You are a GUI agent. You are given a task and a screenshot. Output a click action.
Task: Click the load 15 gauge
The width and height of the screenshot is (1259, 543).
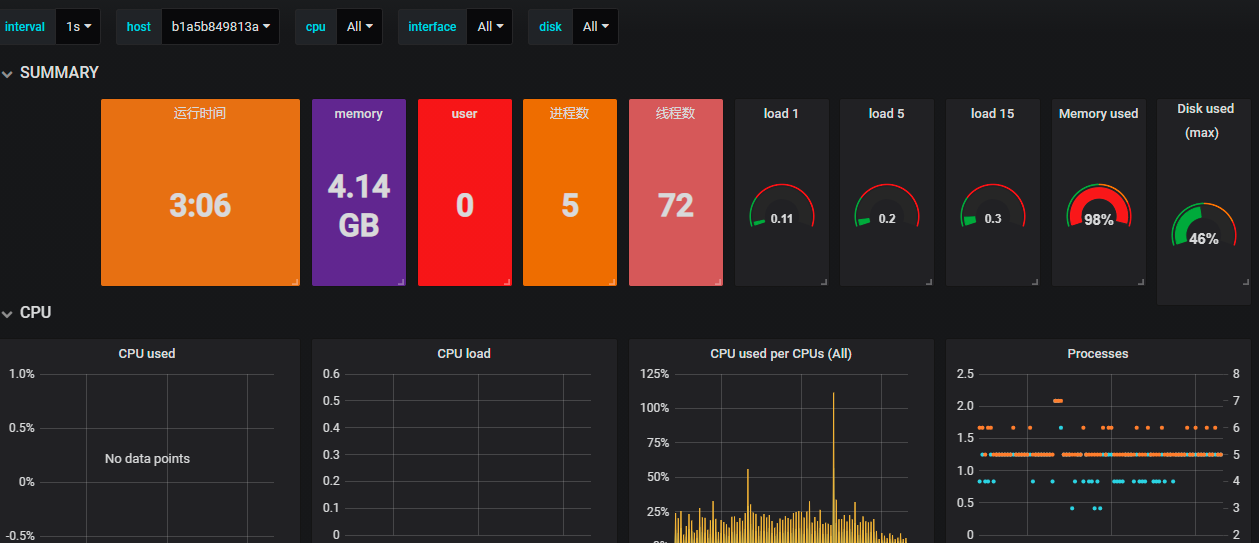click(993, 208)
